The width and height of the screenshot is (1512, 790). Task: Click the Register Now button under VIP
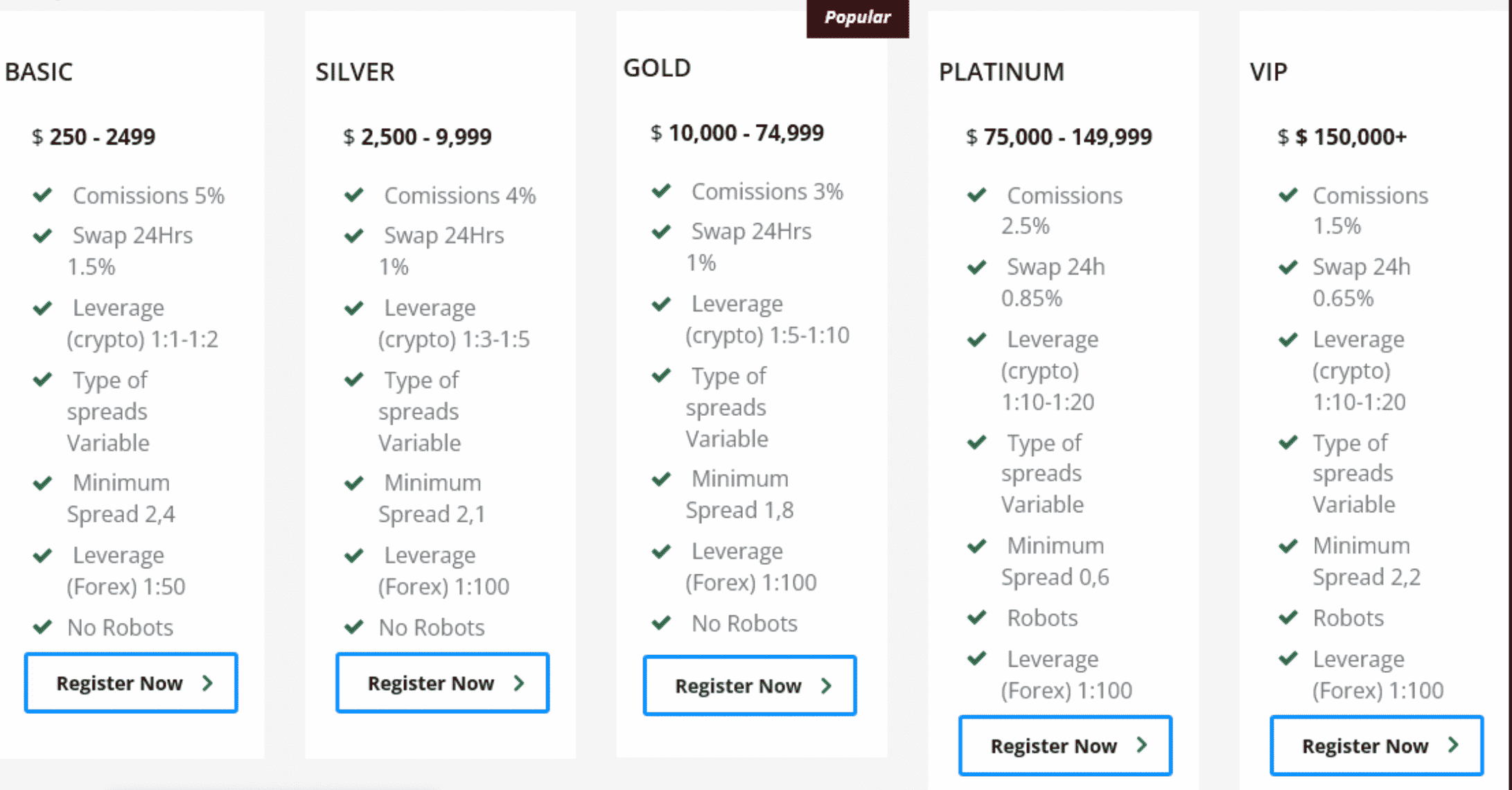[1376, 746]
